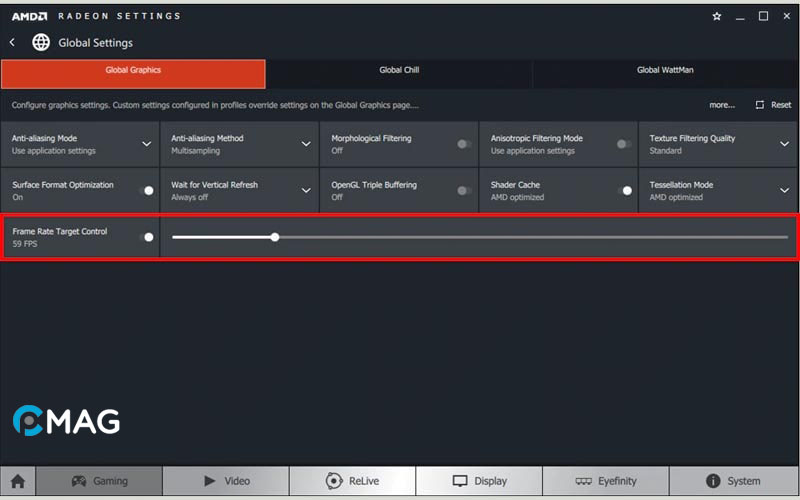Click "AMD optimized" under Tessellation Mode
The height and width of the screenshot is (500, 800).
pyautogui.click(x=676, y=197)
